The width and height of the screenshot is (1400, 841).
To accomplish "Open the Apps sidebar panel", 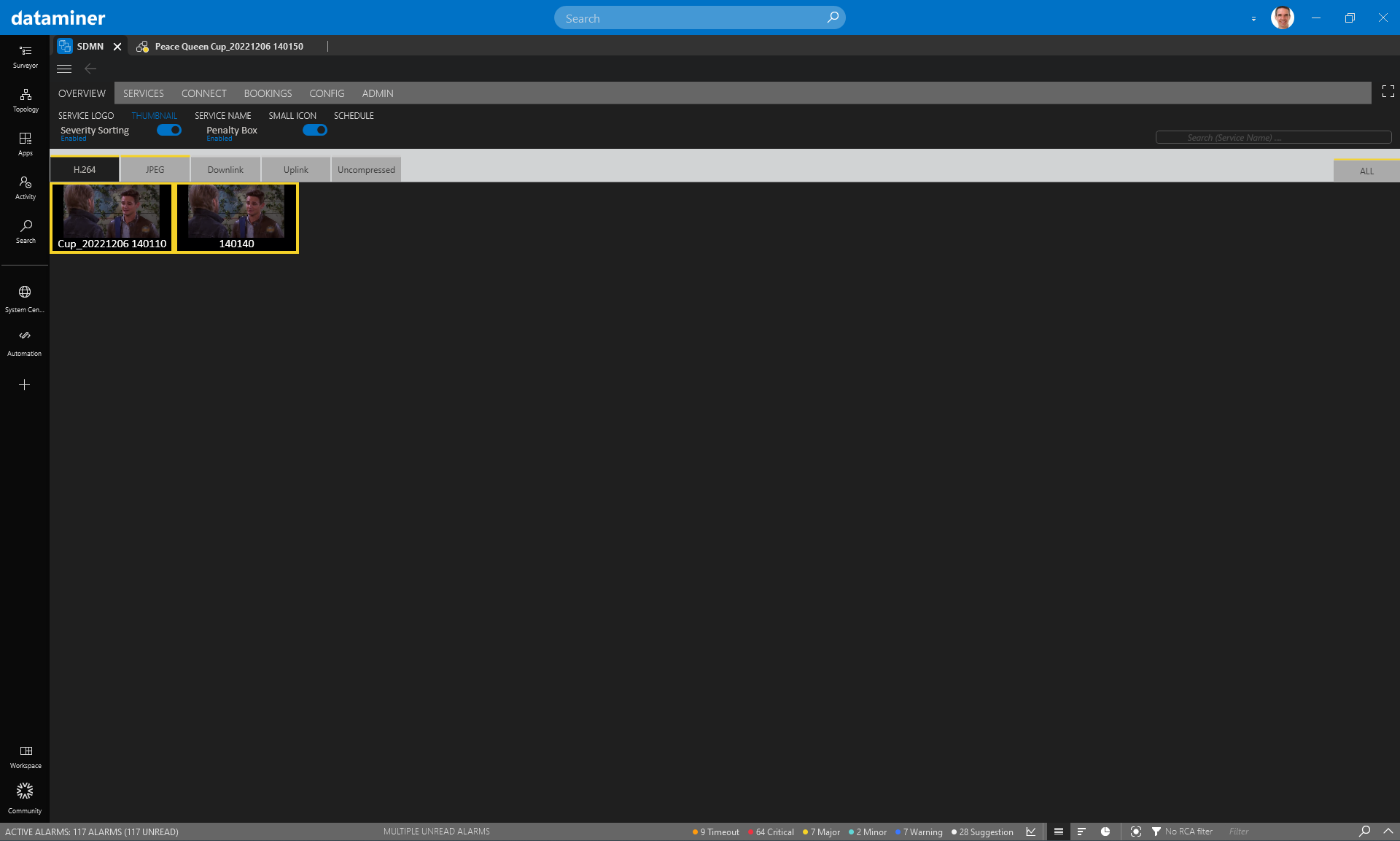I will [25, 144].
